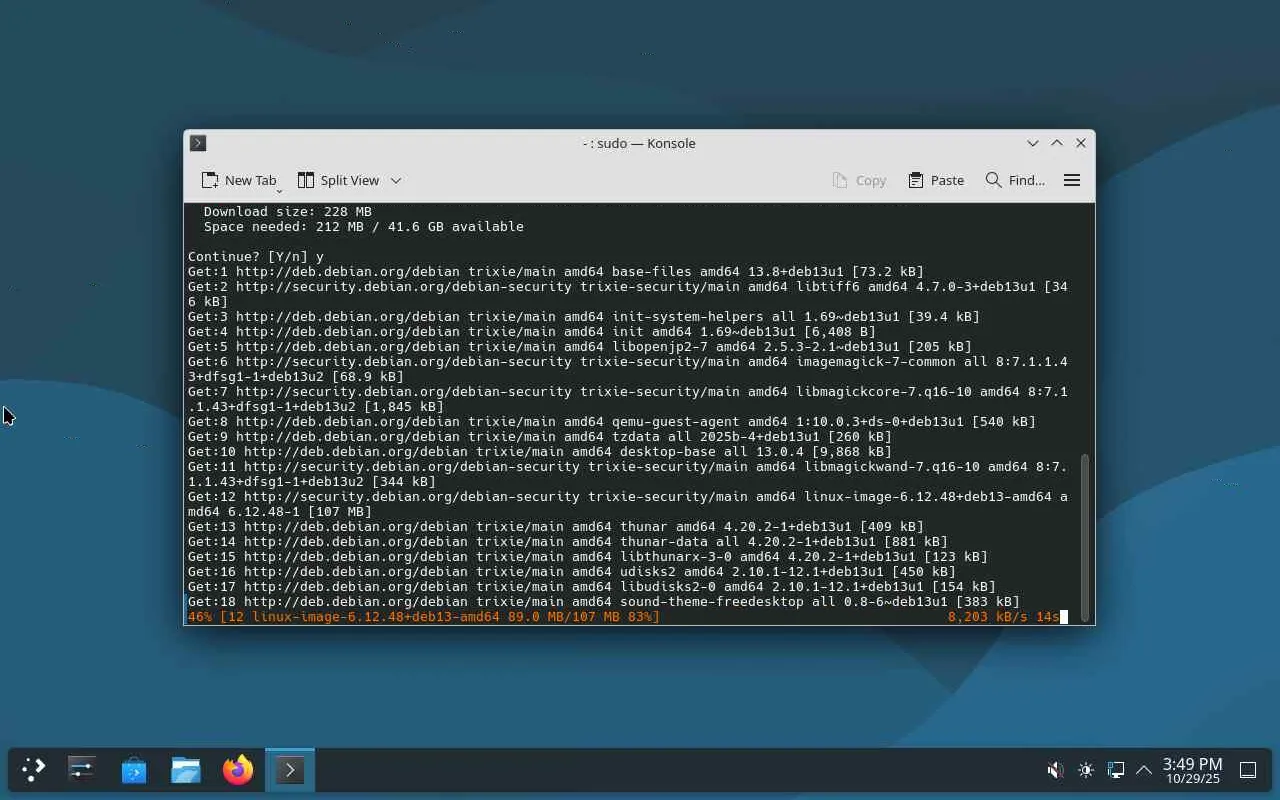Click the "Space needed: 212 MB" line
The image size is (1280, 800).
[x=364, y=227]
